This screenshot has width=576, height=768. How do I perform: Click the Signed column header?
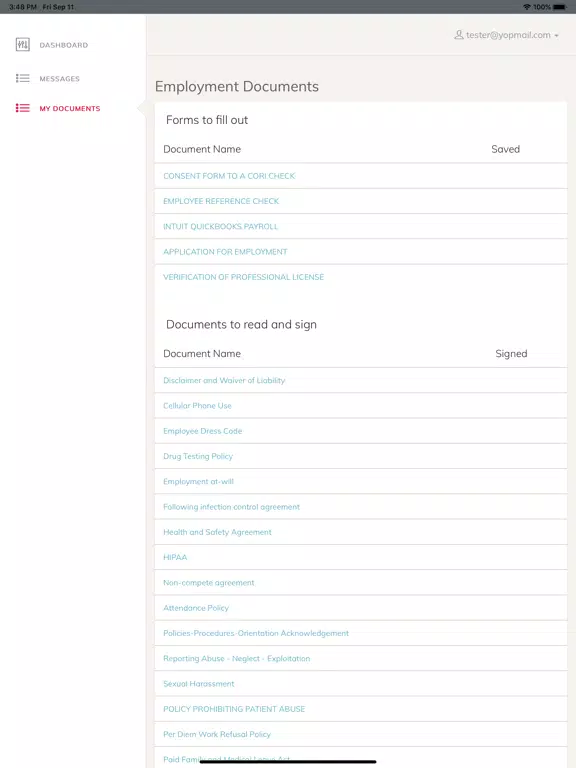click(x=511, y=354)
